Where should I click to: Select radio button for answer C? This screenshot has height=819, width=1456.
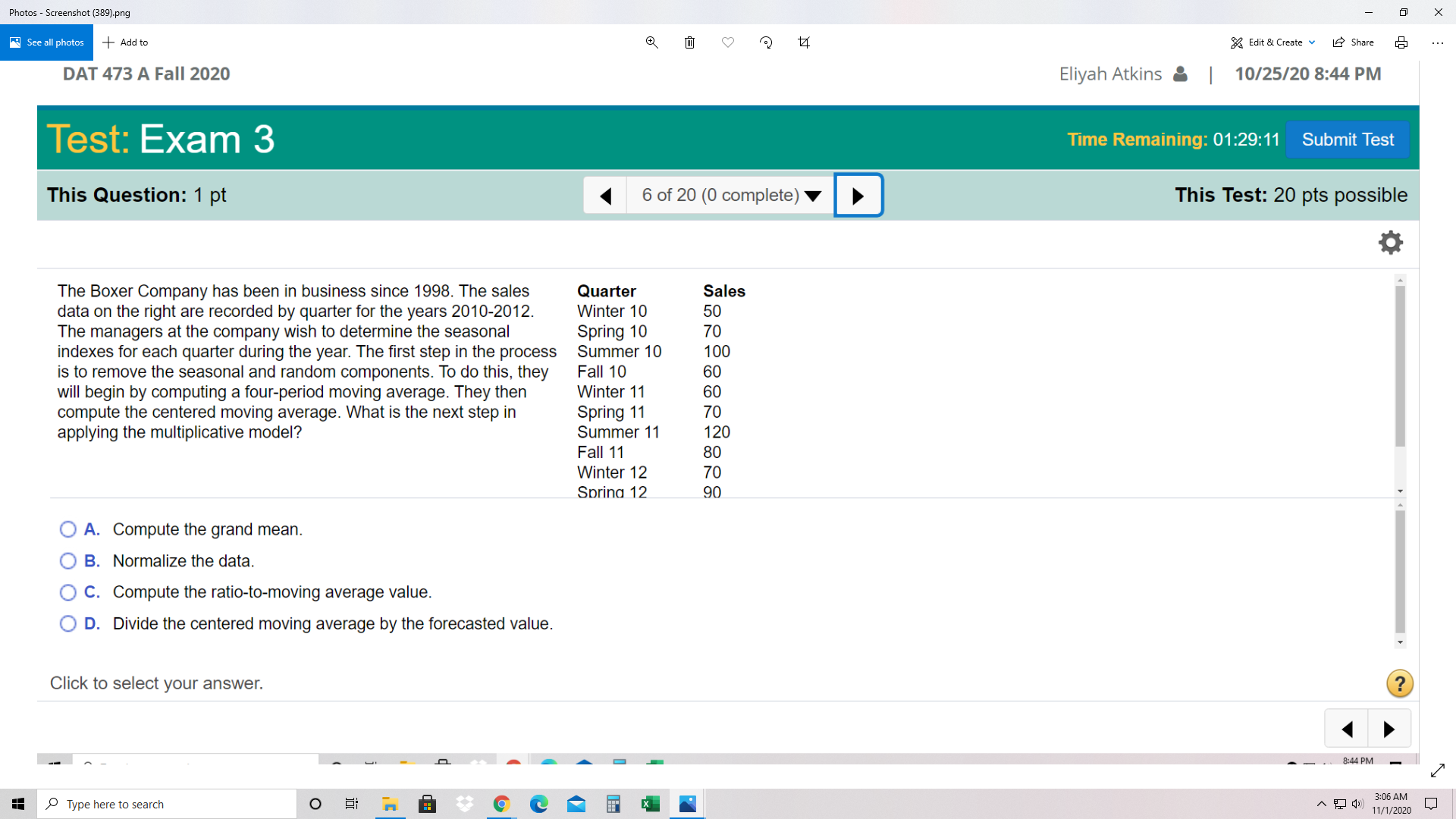(x=67, y=592)
